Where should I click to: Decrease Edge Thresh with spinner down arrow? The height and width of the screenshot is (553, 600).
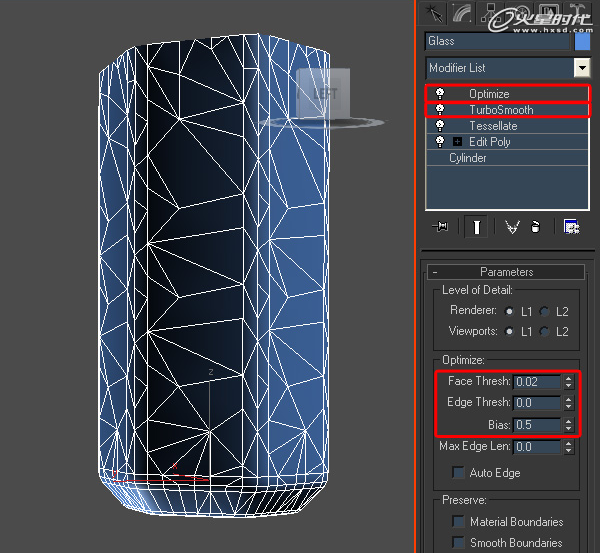click(569, 406)
